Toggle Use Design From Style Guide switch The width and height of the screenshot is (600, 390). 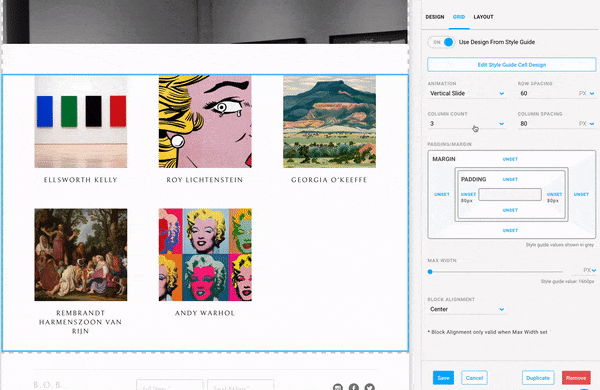pos(441,42)
